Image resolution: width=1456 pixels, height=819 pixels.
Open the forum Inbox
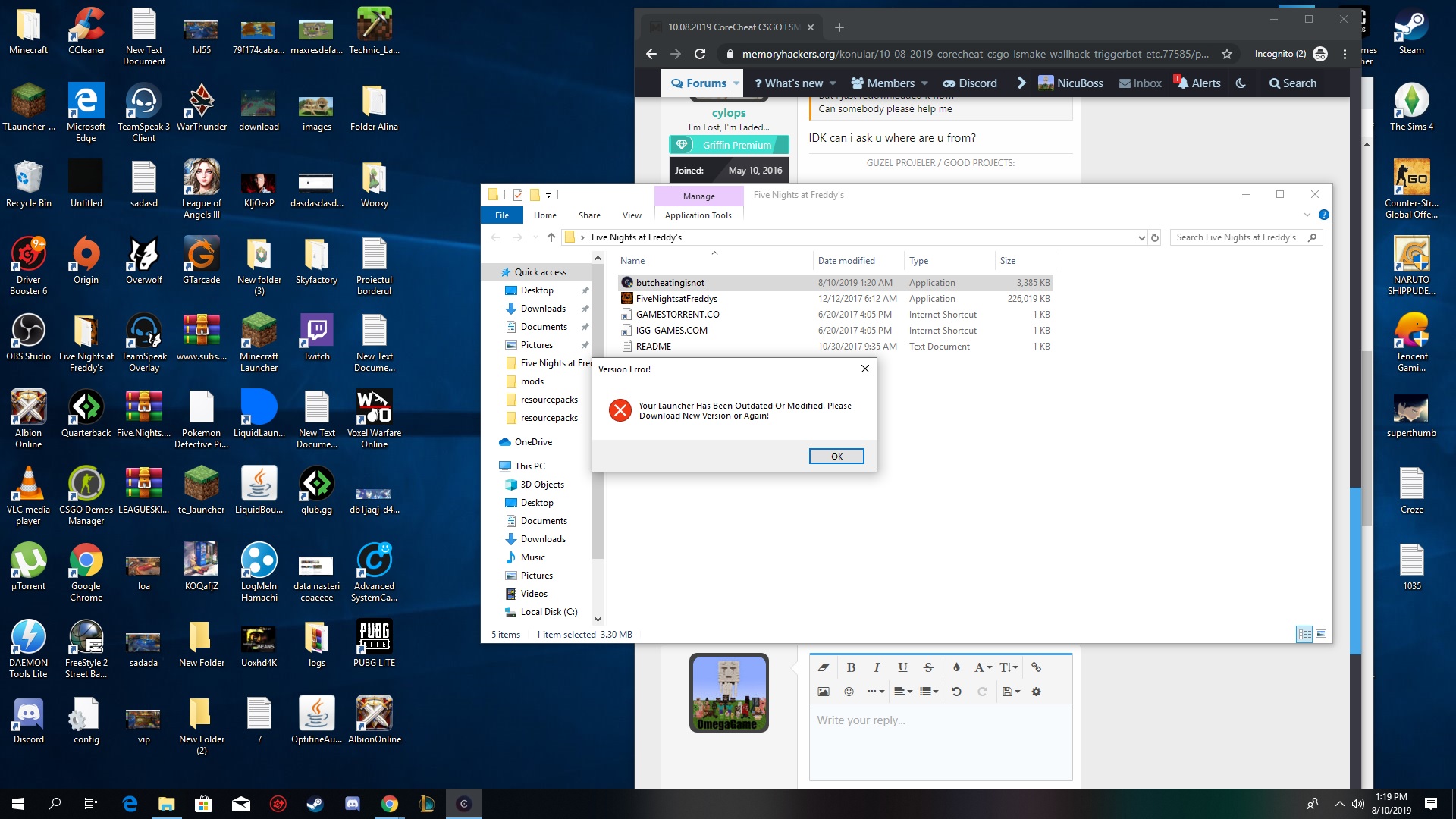pyautogui.click(x=1140, y=83)
